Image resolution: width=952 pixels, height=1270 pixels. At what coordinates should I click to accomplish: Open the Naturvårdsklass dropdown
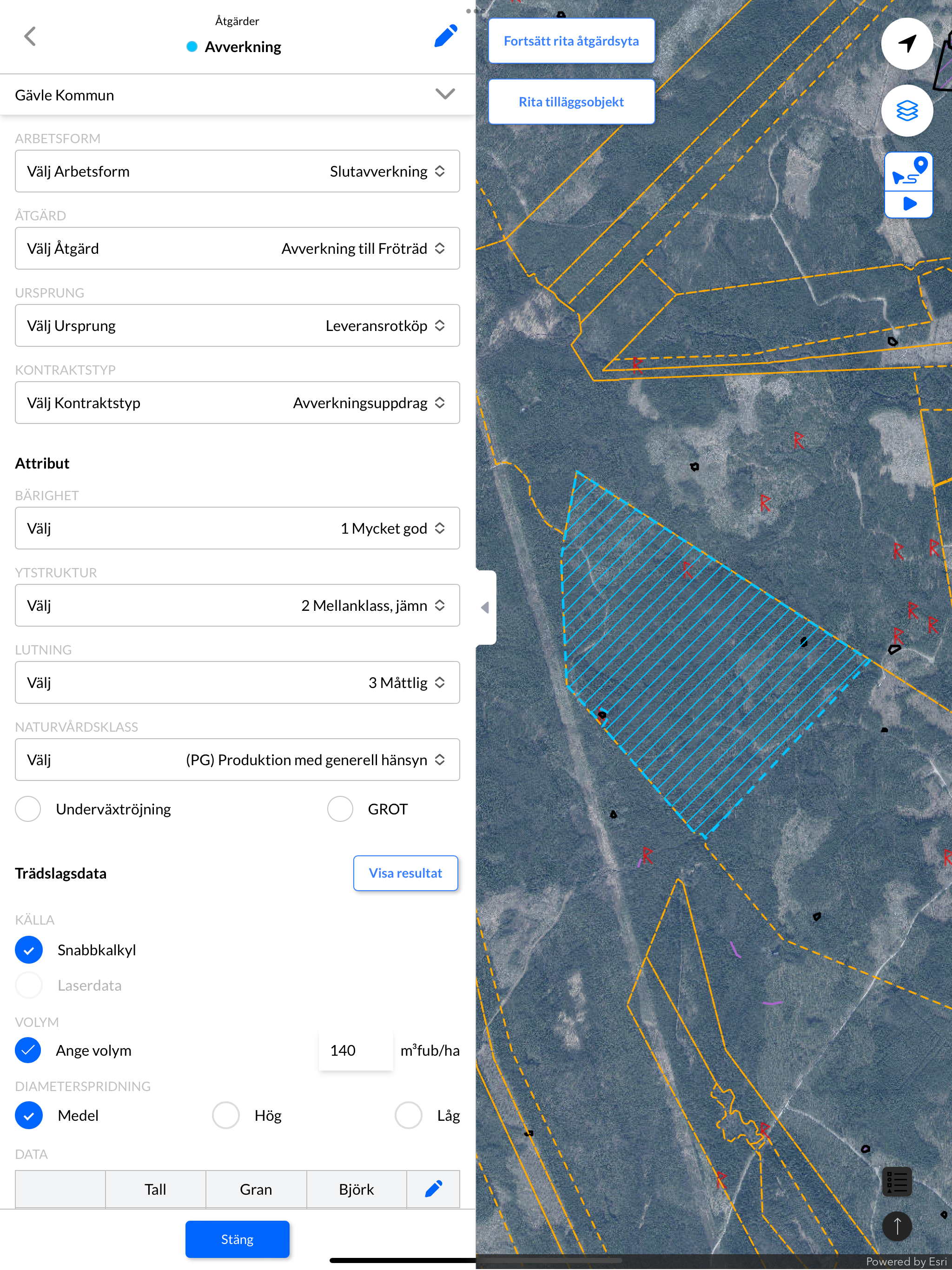point(237,759)
